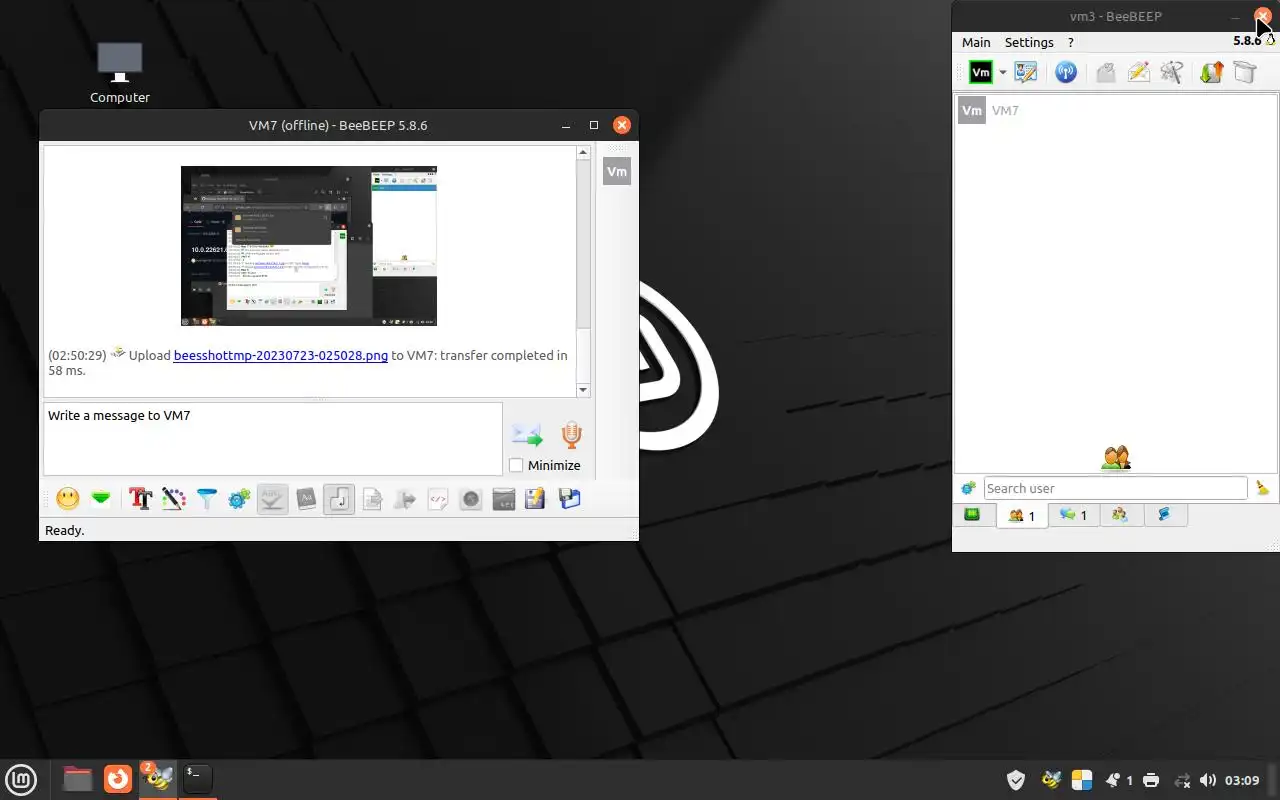Open chat settings blue gears icon
The image size is (1280, 800).
pyautogui.click(x=239, y=499)
